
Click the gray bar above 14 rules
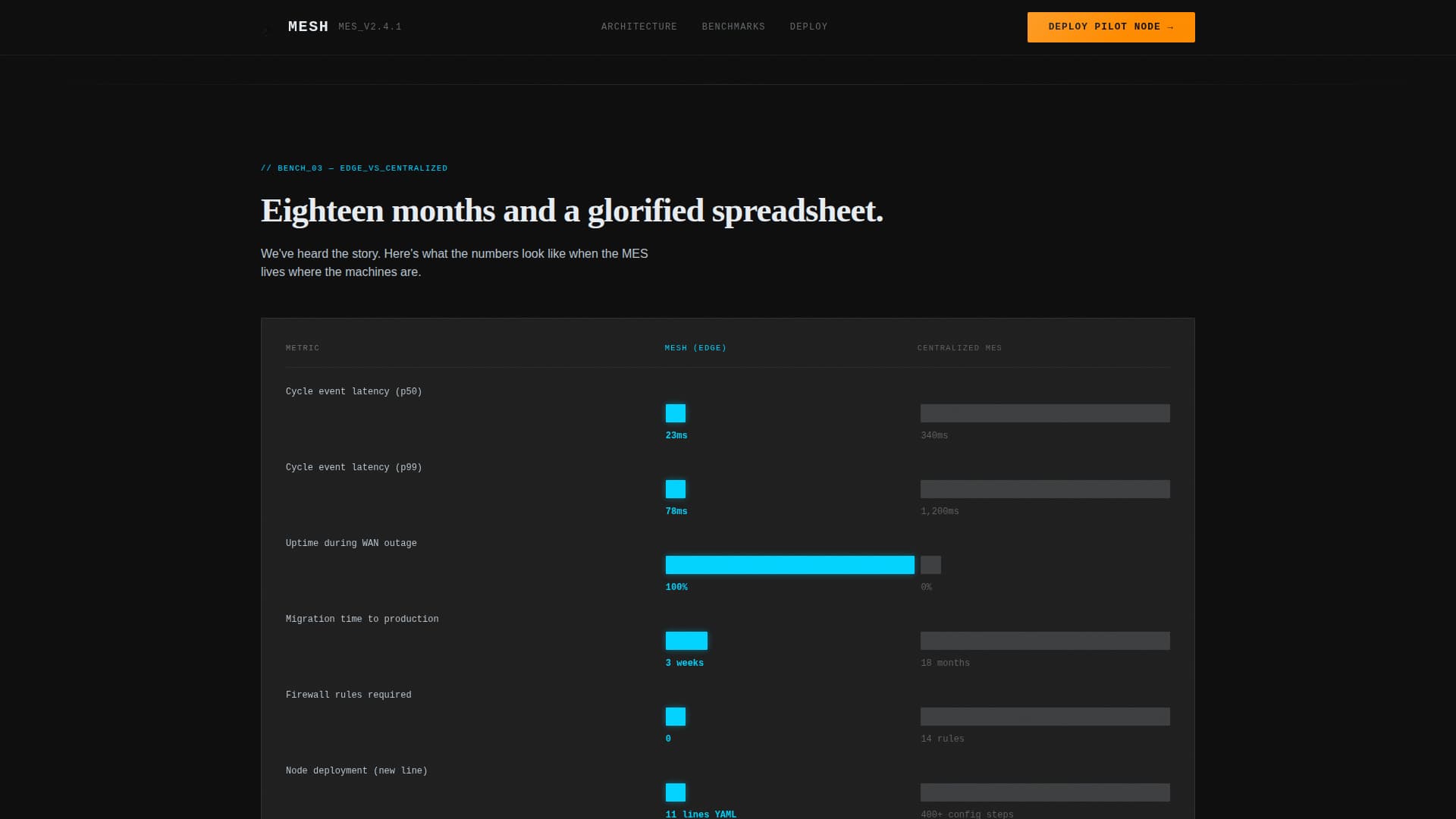point(1045,717)
